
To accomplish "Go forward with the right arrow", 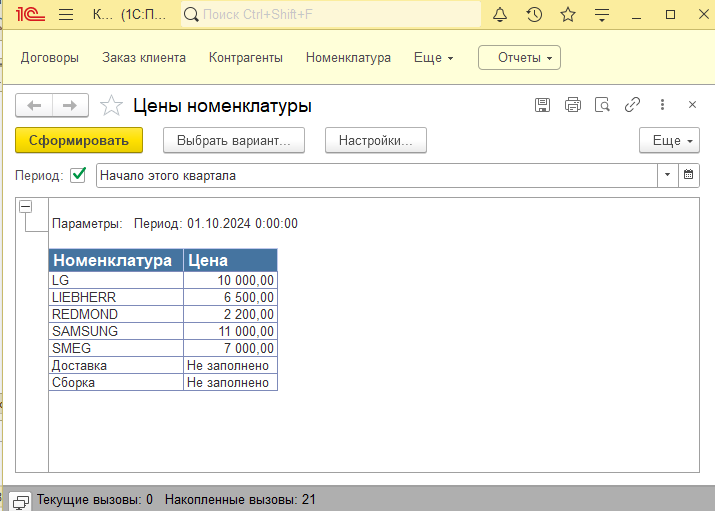I will 70,106.
